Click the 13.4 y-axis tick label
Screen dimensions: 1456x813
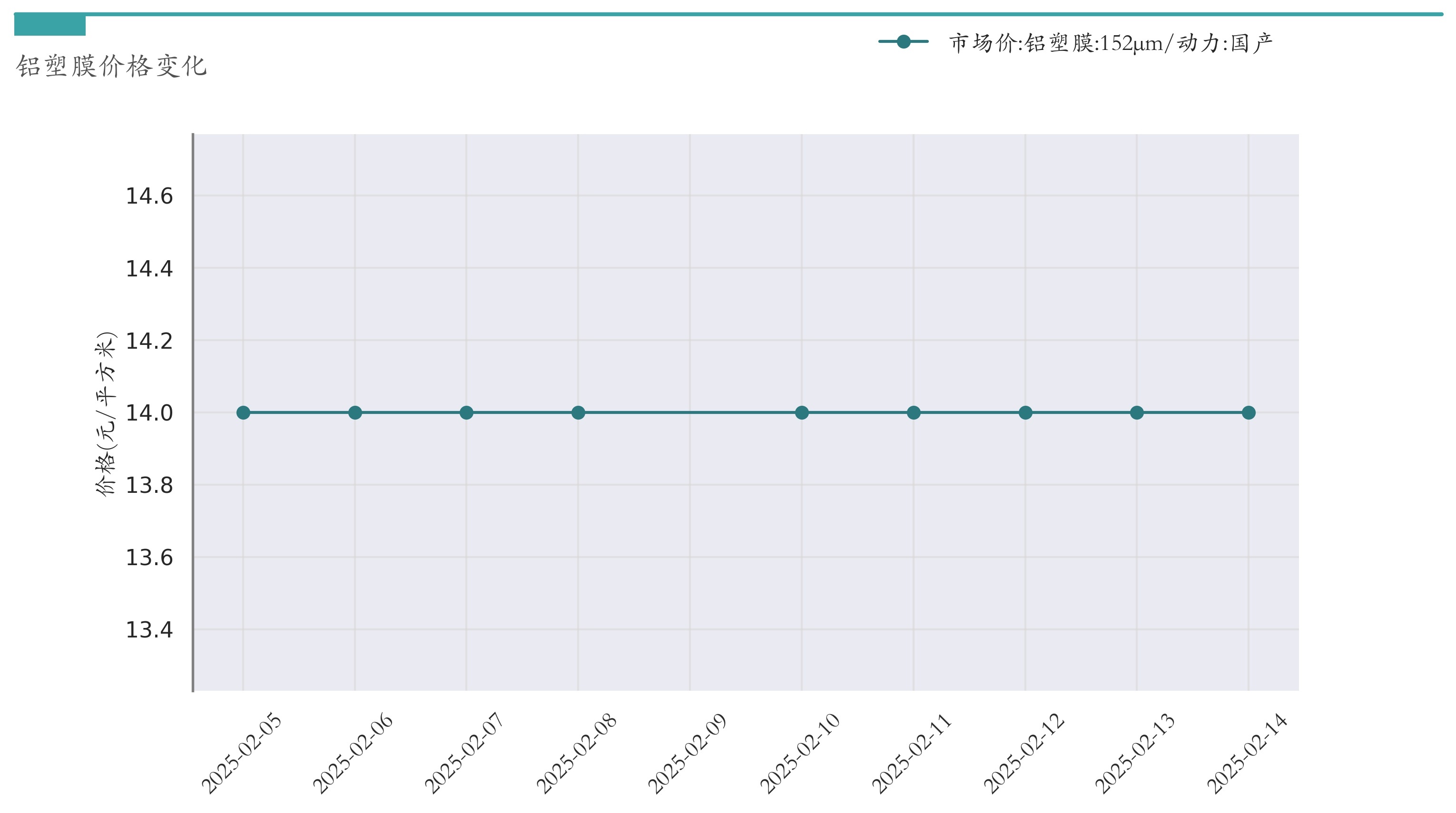pos(148,630)
